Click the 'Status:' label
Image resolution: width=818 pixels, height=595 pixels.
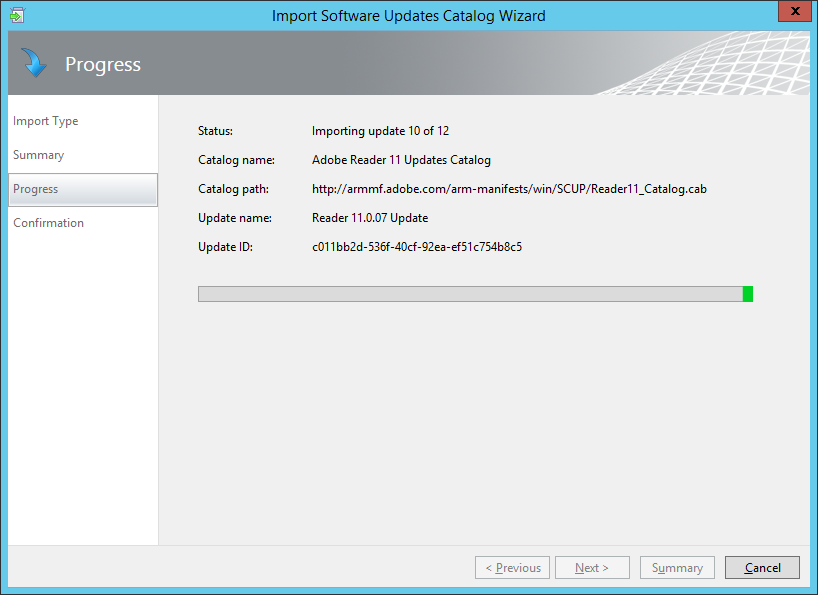coord(215,131)
